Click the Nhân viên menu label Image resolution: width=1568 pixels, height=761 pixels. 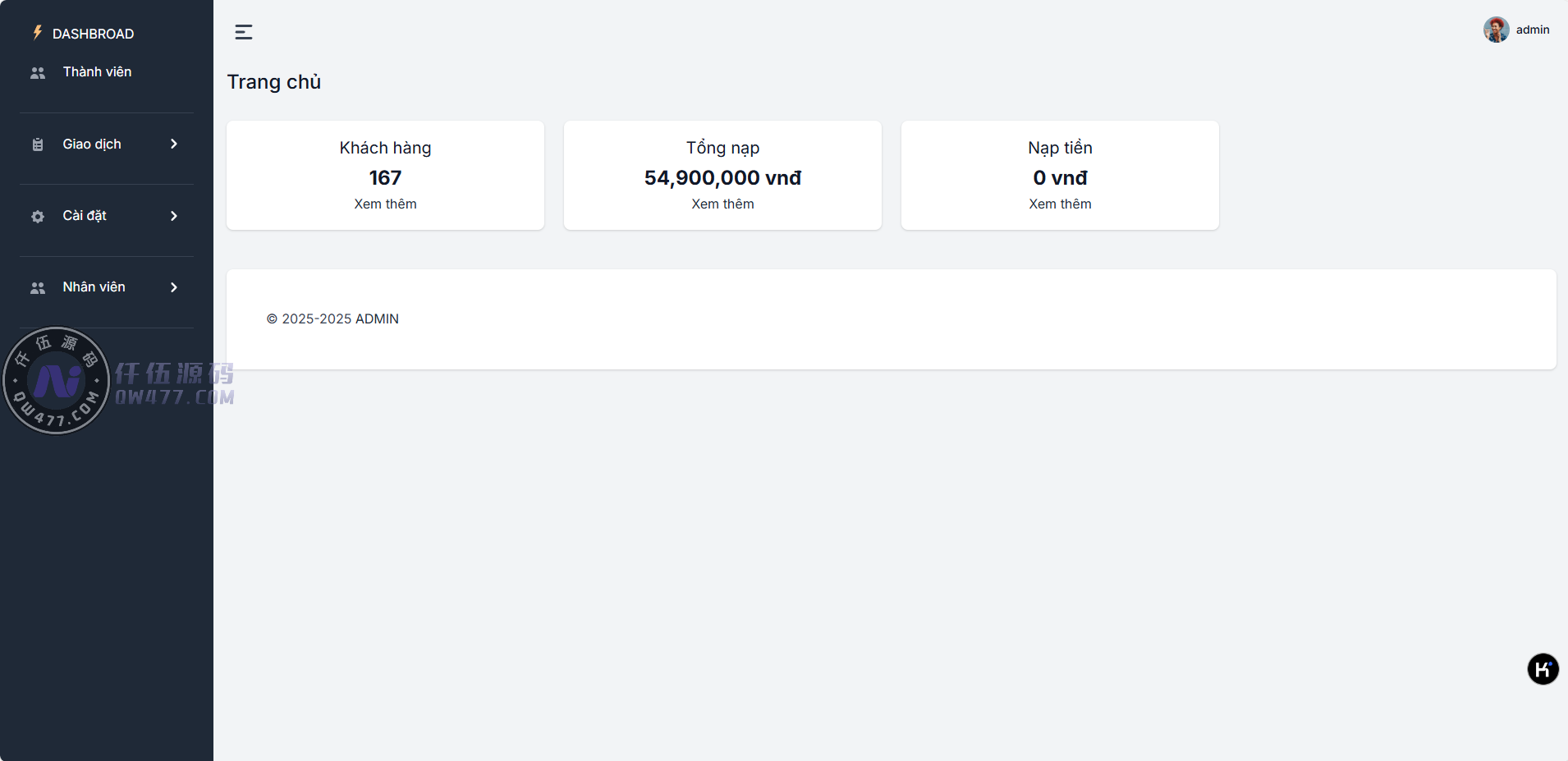point(94,287)
